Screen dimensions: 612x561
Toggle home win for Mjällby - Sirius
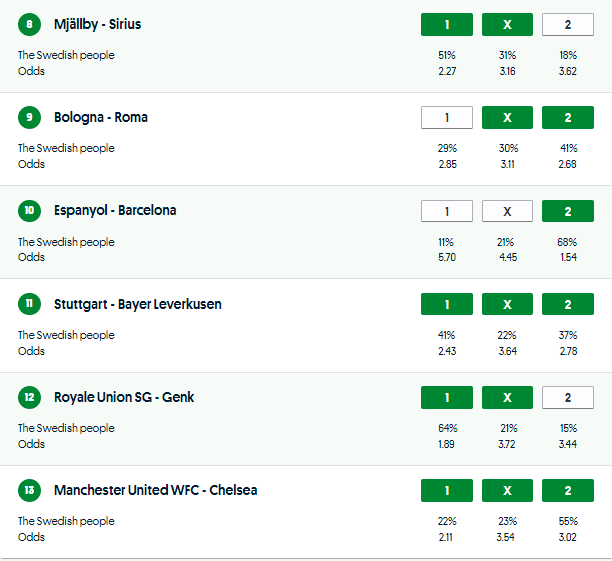coord(447,25)
